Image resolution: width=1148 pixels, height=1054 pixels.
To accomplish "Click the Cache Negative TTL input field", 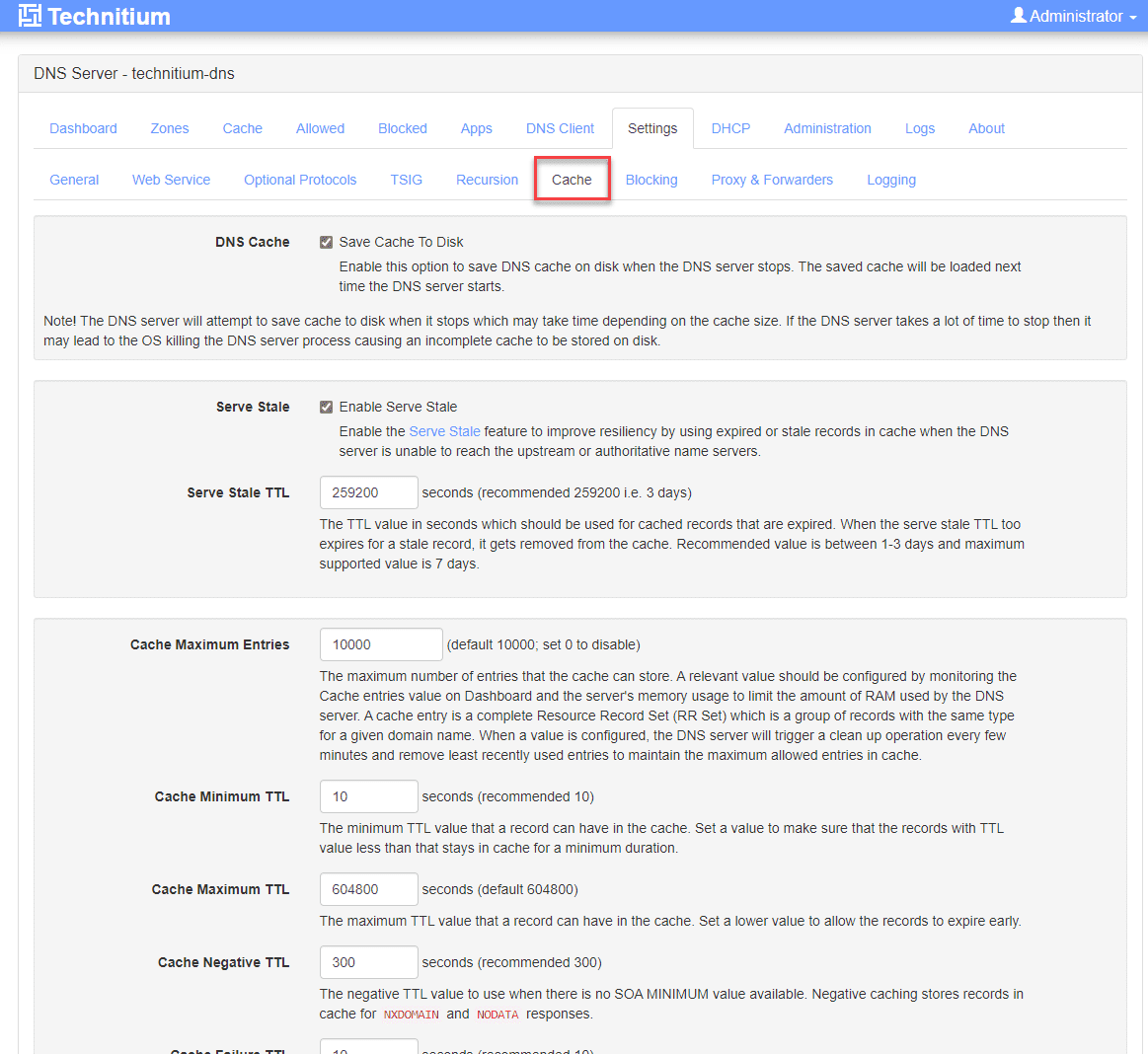I will tap(369, 962).
